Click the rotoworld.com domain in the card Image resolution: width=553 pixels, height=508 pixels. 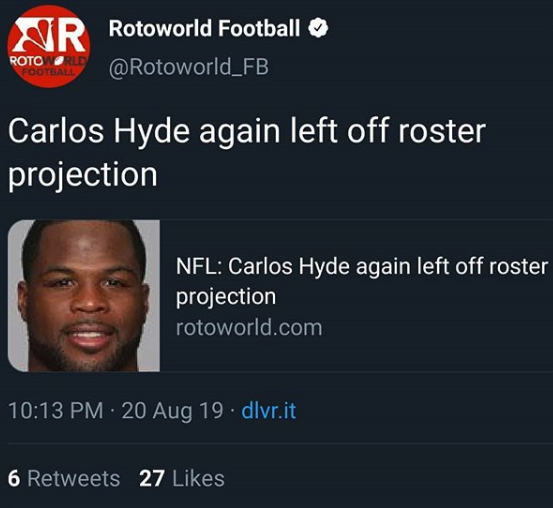(249, 328)
